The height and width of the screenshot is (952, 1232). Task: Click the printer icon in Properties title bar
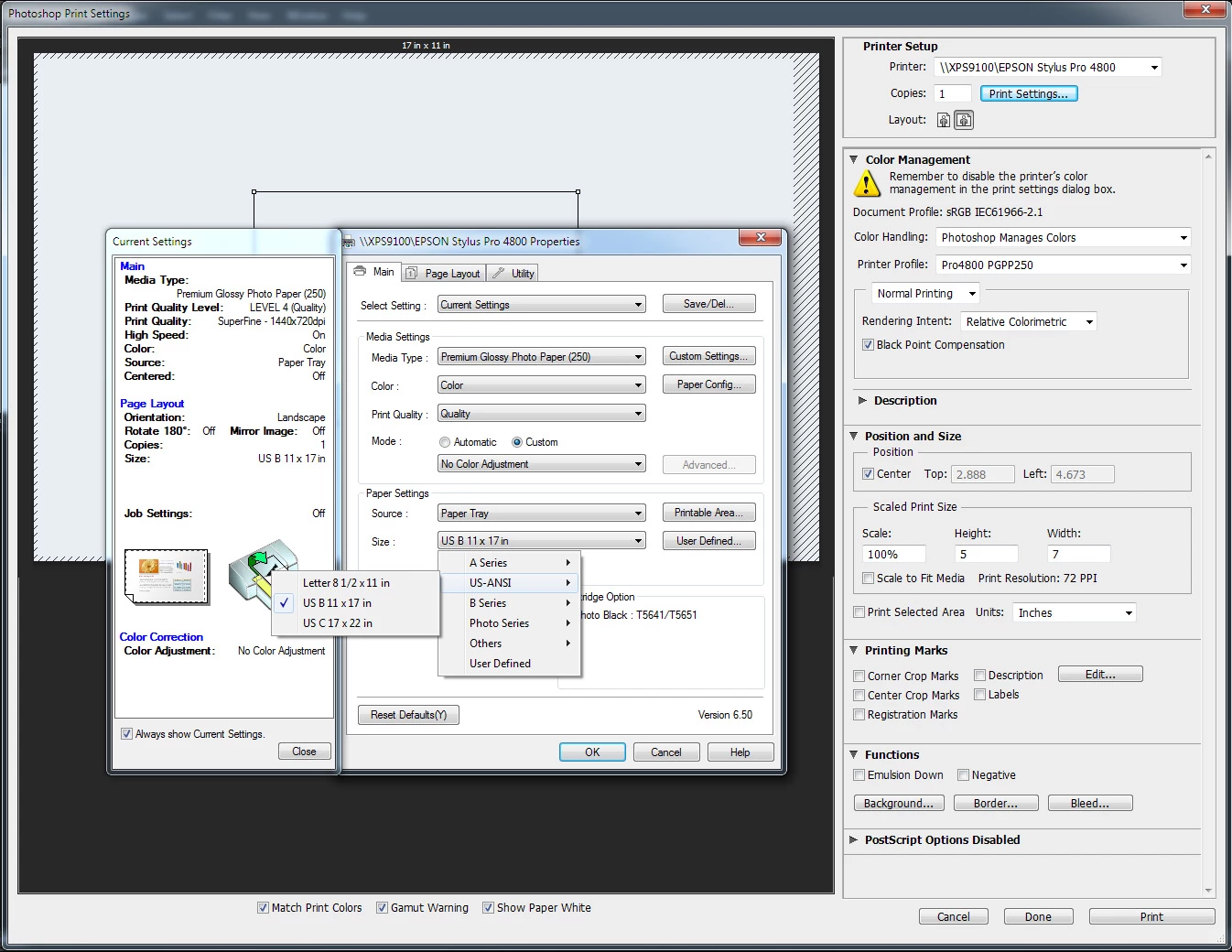pos(349,242)
